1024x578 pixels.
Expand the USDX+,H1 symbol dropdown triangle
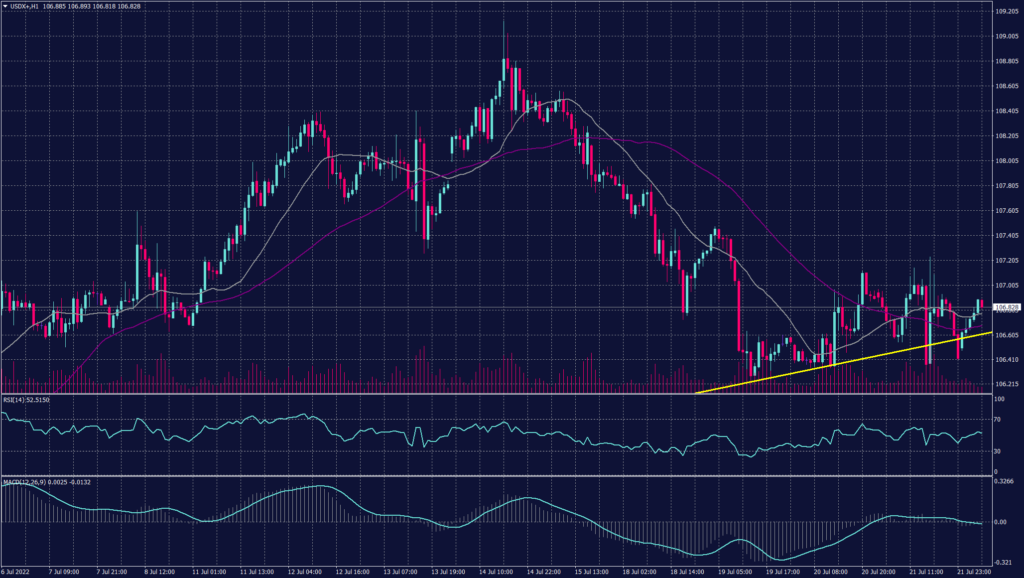8,6
